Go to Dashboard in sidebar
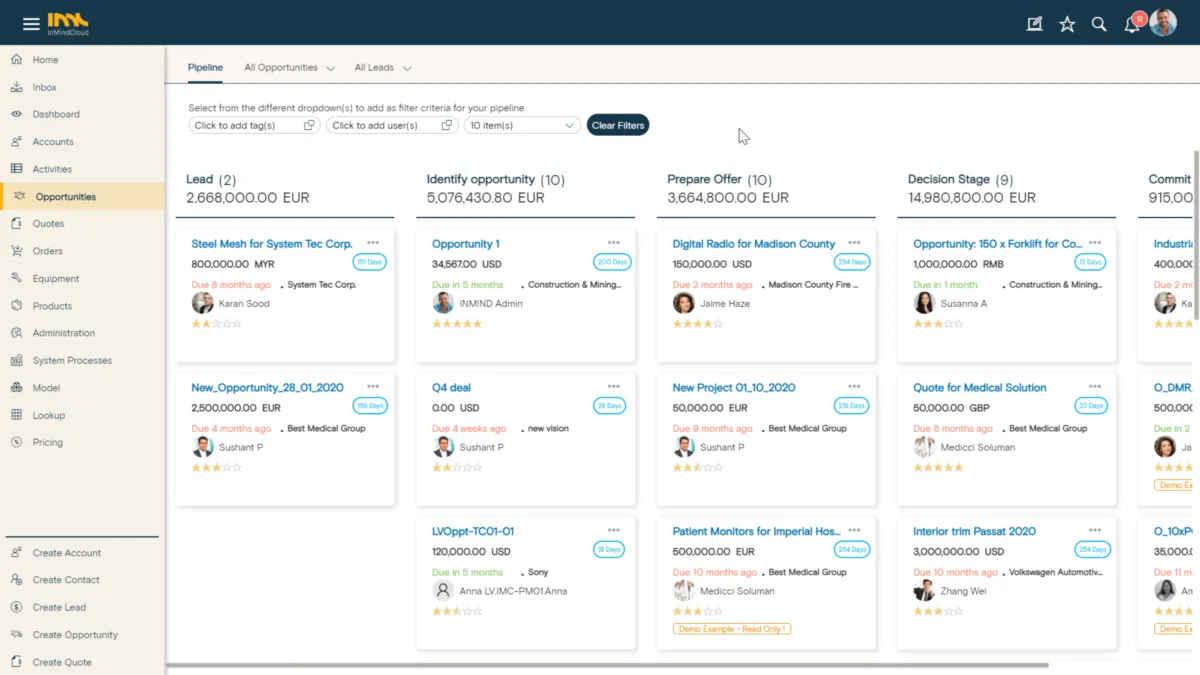The image size is (1200, 675). coord(56,114)
